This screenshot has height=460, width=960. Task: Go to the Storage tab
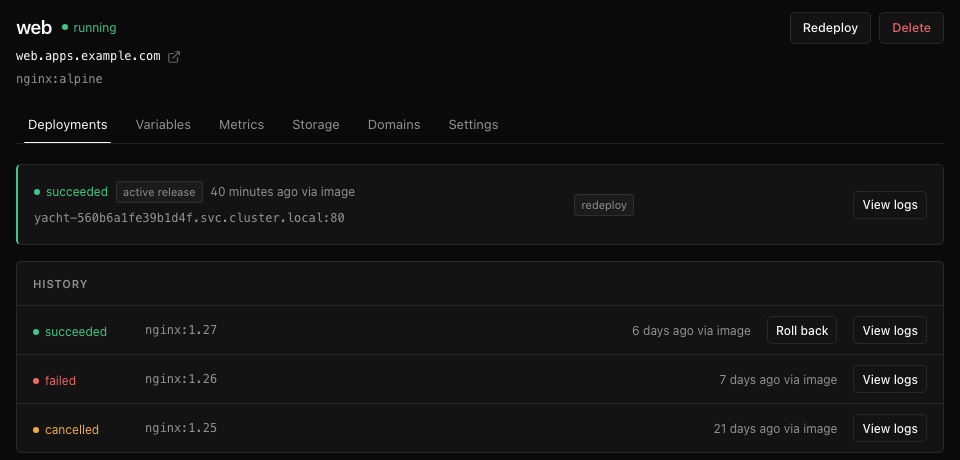[x=316, y=124]
